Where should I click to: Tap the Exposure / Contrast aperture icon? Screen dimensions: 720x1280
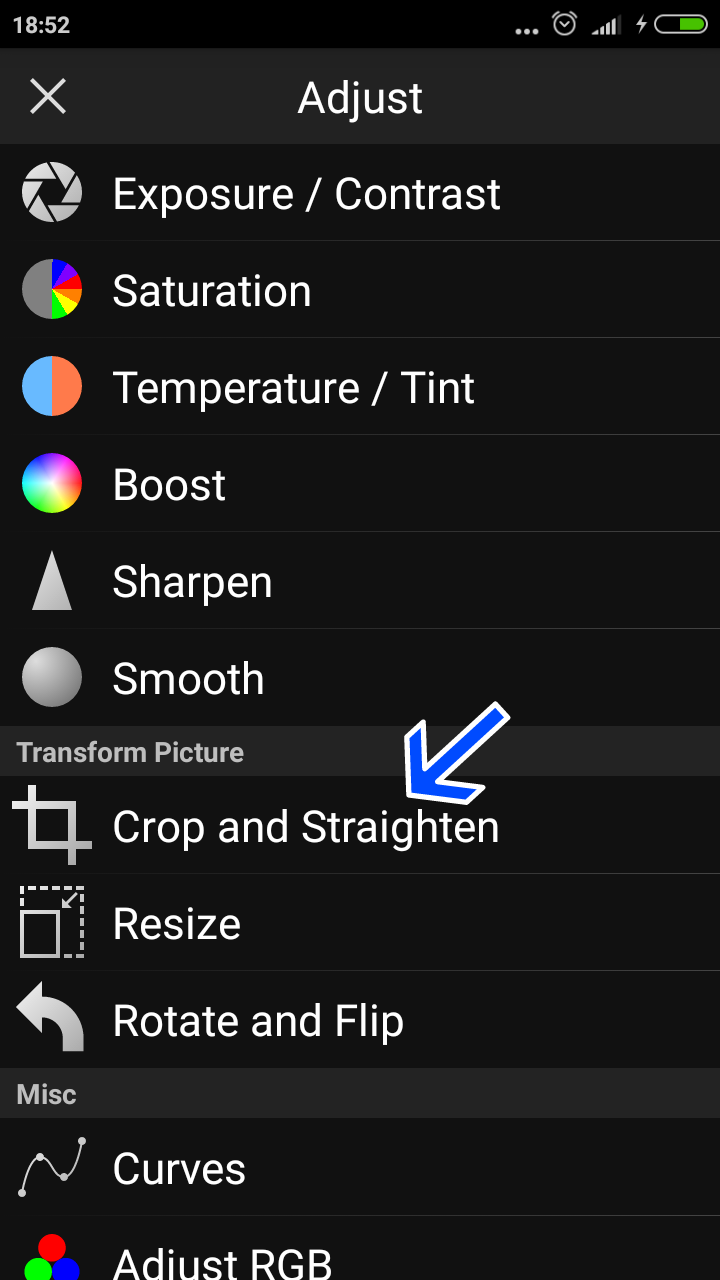tap(51, 193)
